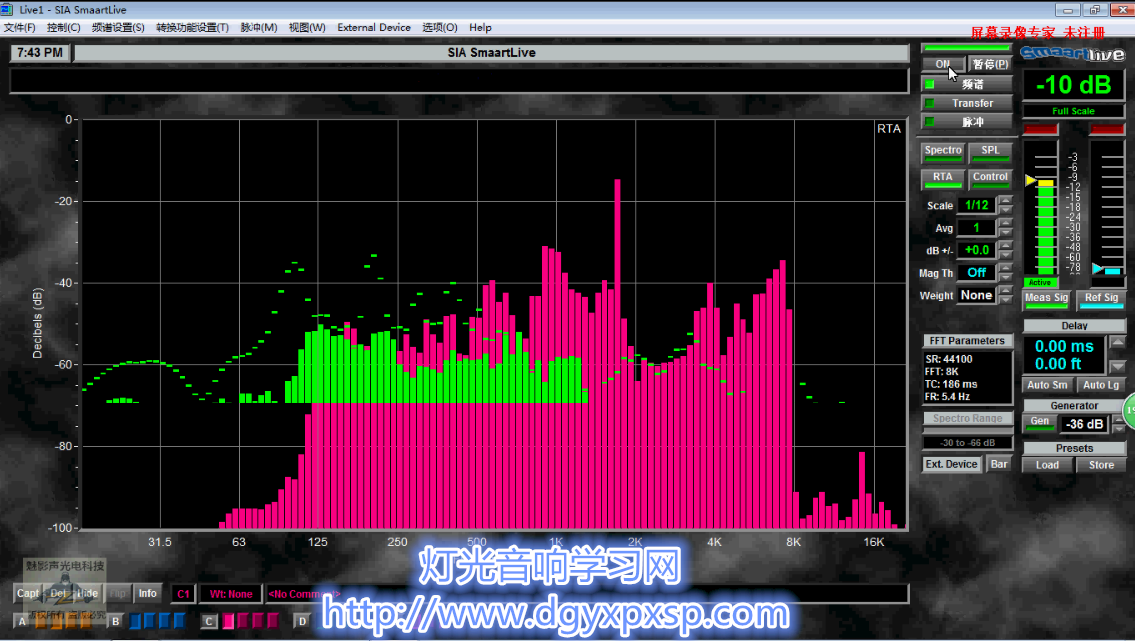The width and height of the screenshot is (1135, 641).
Task: Select second blue slot in bank B
Action: 150,621
